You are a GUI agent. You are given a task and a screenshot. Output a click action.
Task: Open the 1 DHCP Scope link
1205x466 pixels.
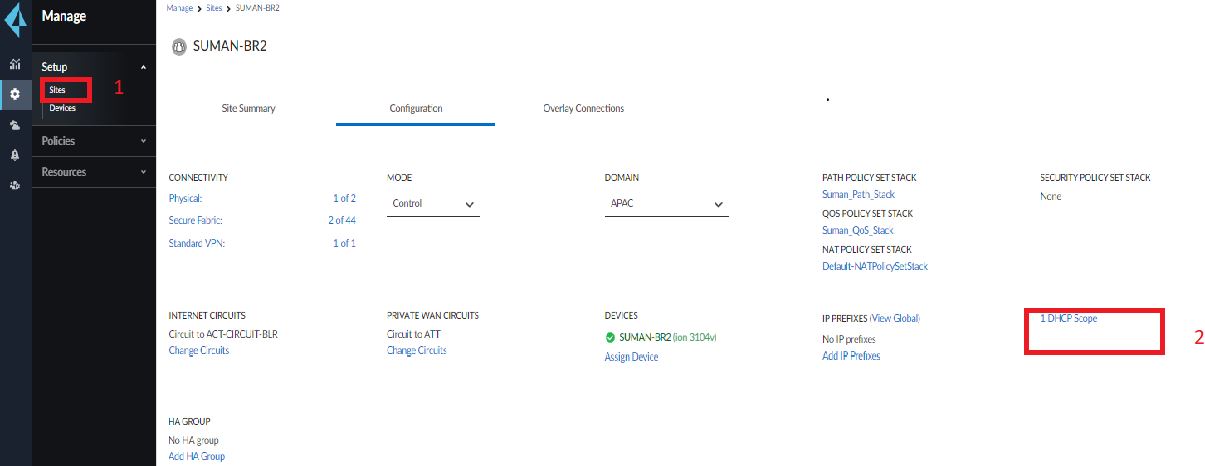[x=1069, y=318]
